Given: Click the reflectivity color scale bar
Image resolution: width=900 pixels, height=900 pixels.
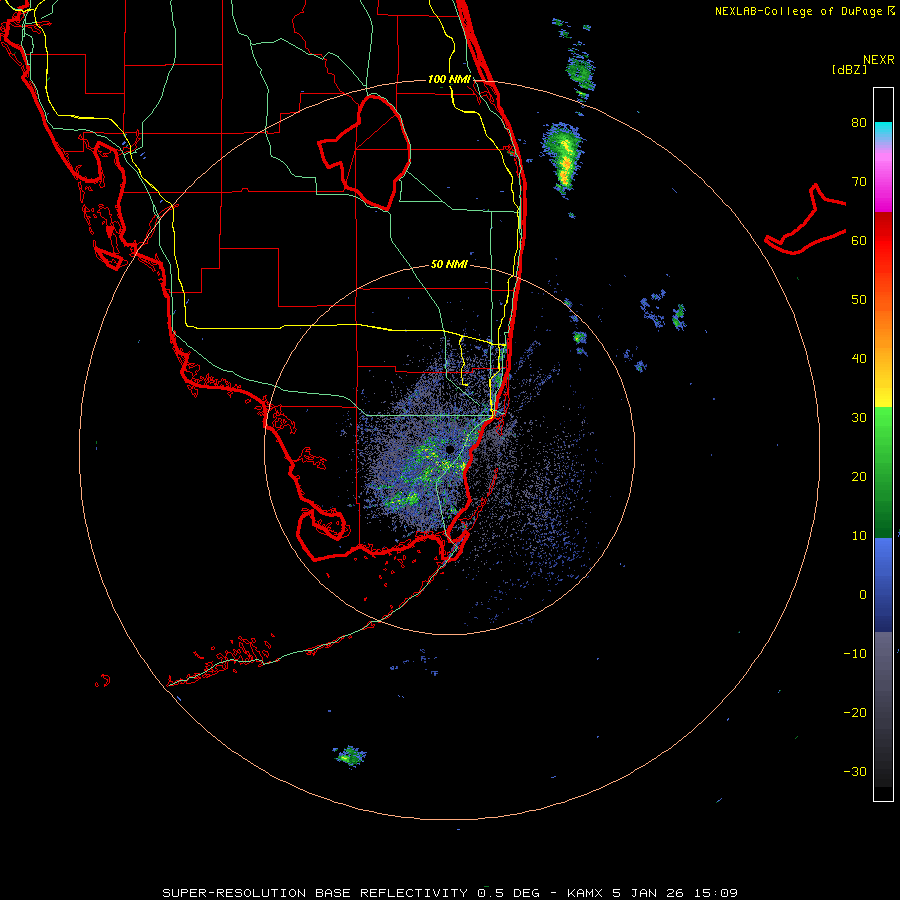Looking at the screenshot, I should [883, 444].
